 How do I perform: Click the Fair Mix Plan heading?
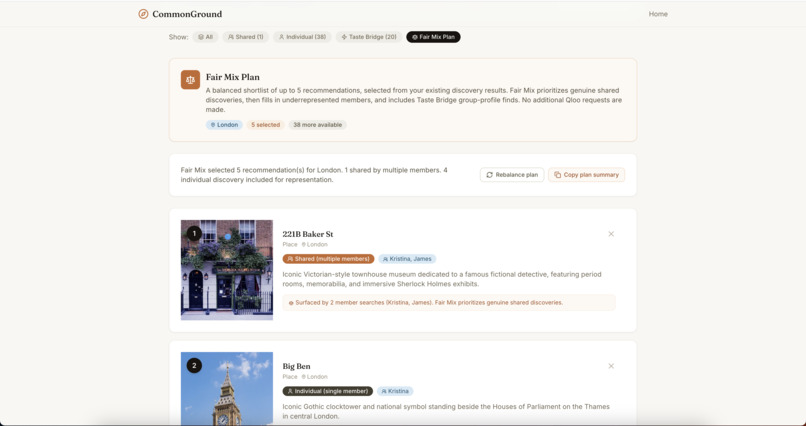coord(233,77)
